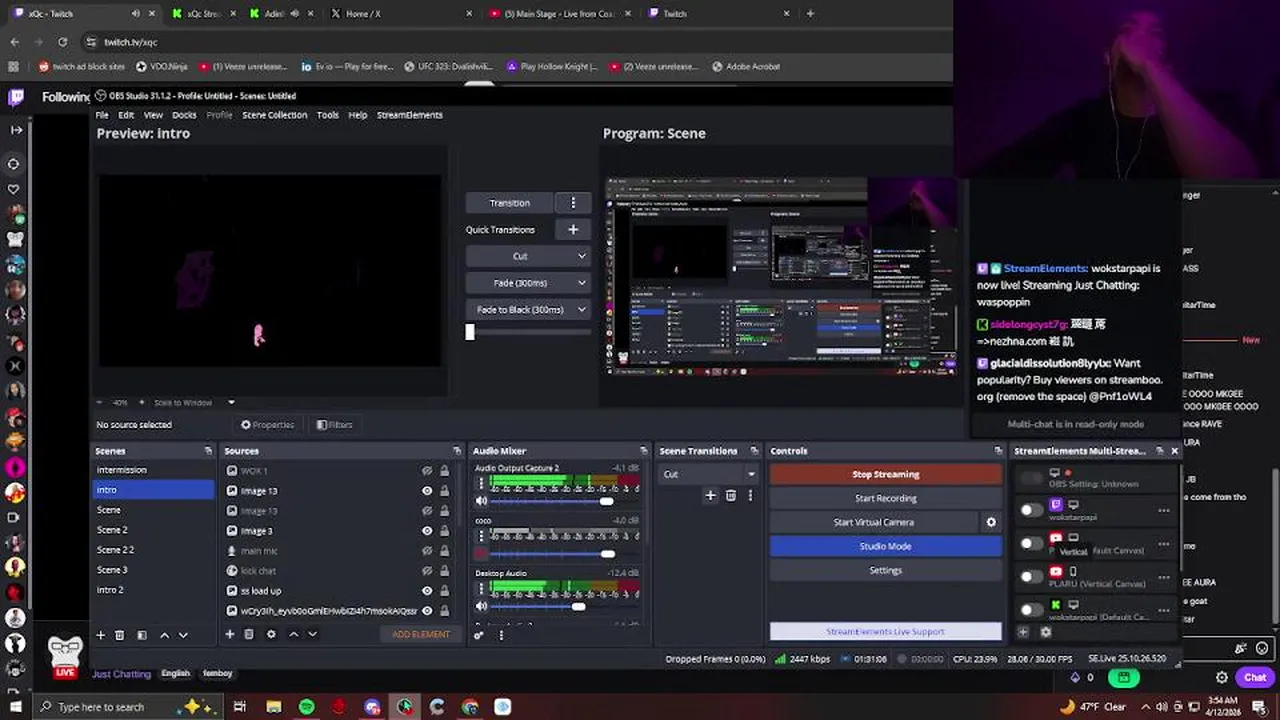1280x720 pixels.
Task: Add a source with the Sources plus icon
Action: (x=229, y=634)
